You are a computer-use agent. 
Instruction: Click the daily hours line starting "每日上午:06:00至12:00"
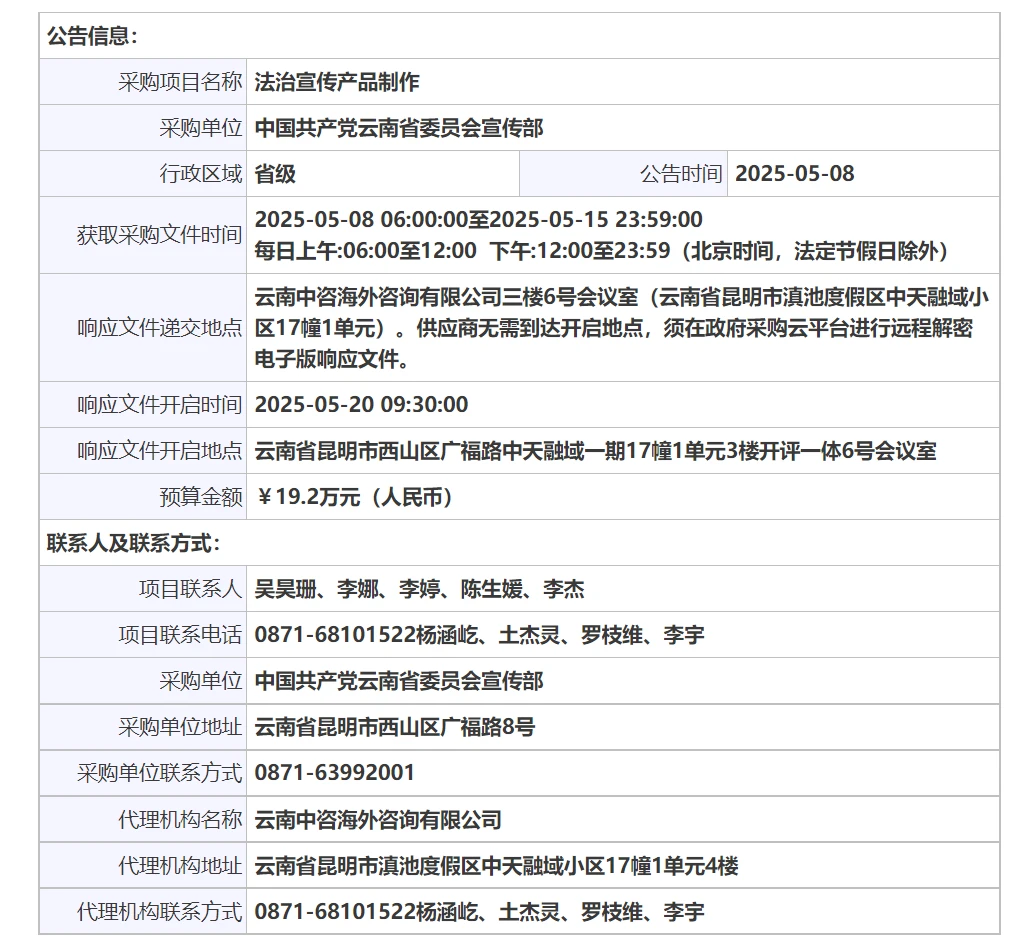pyautogui.click(x=603, y=251)
